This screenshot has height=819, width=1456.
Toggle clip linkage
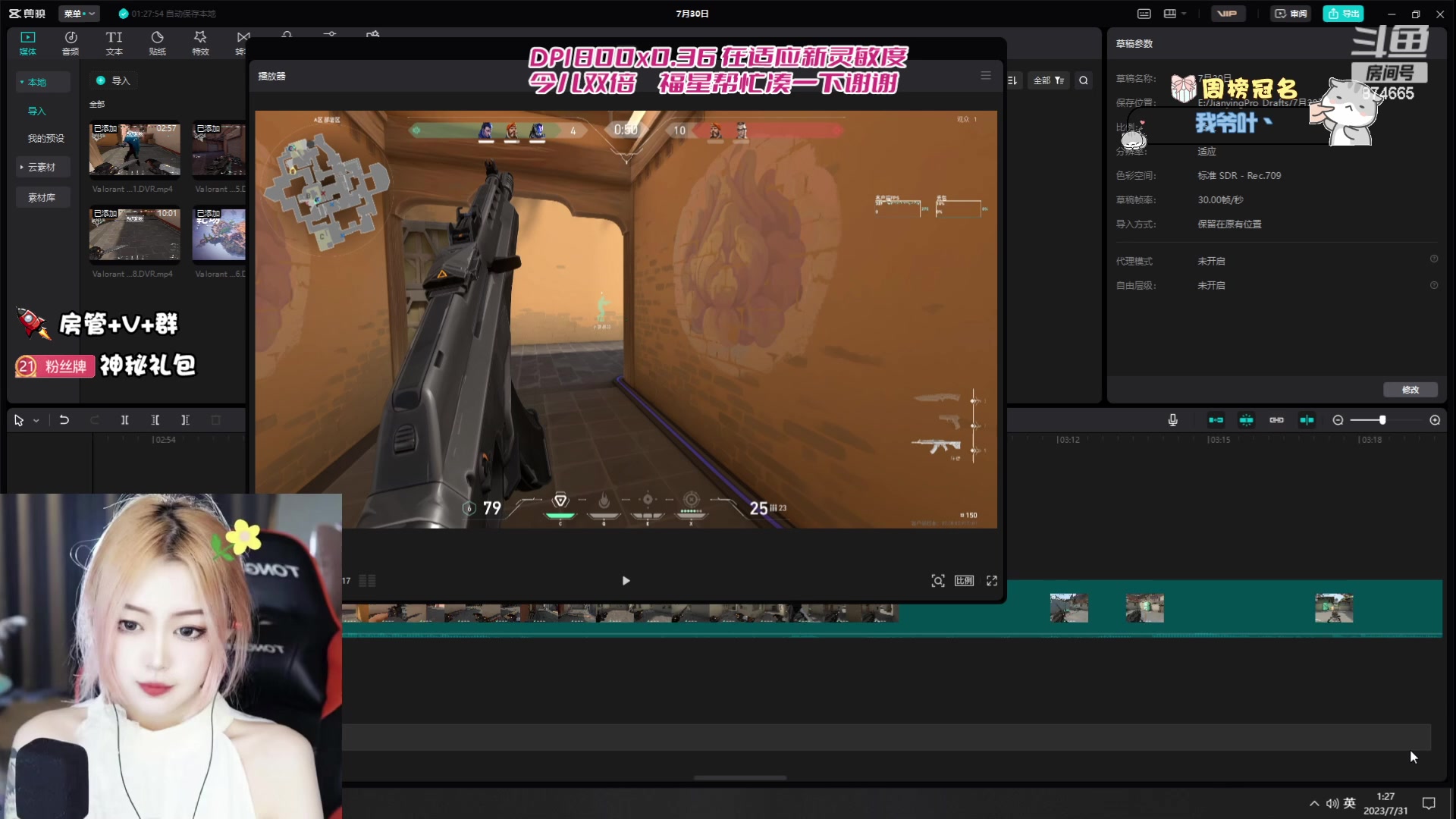pyautogui.click(x=1277, y=420)
